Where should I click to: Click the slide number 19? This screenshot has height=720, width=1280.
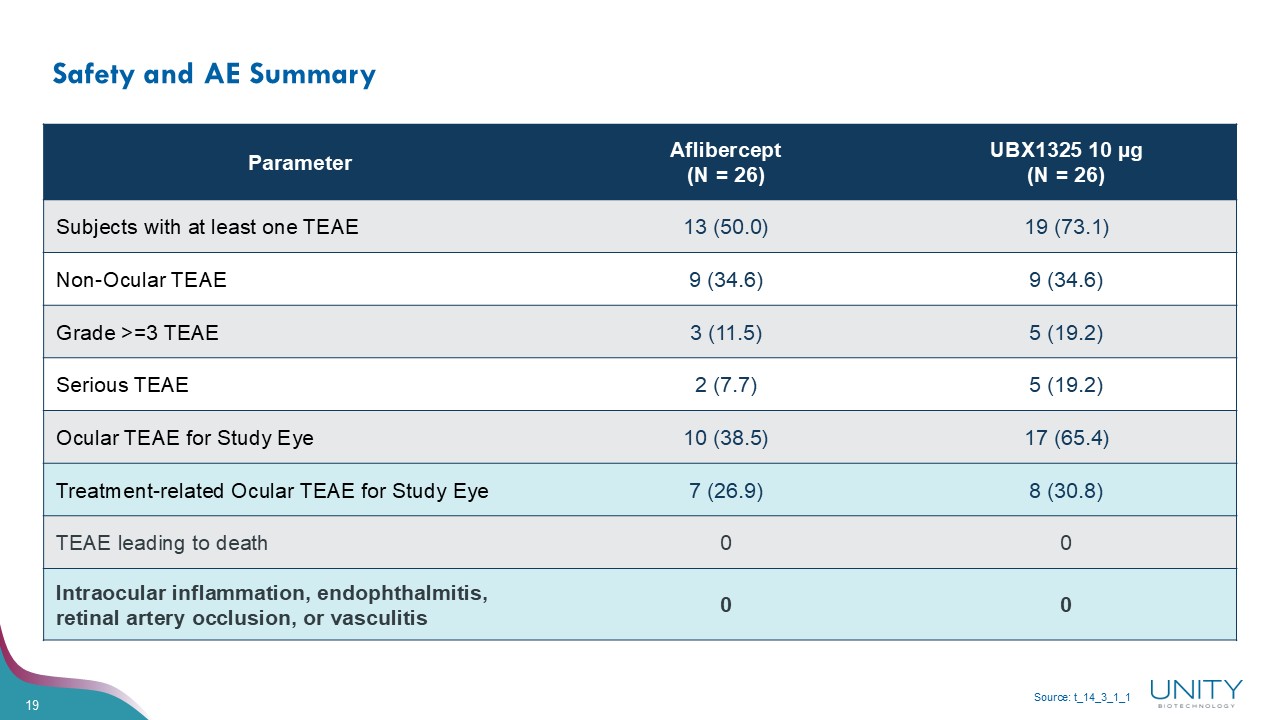click(32, 706)
